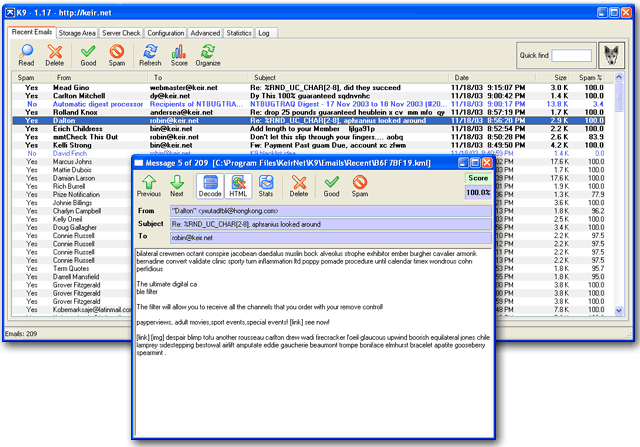Switch to the Storage Area tab

(x=77, y=33)
